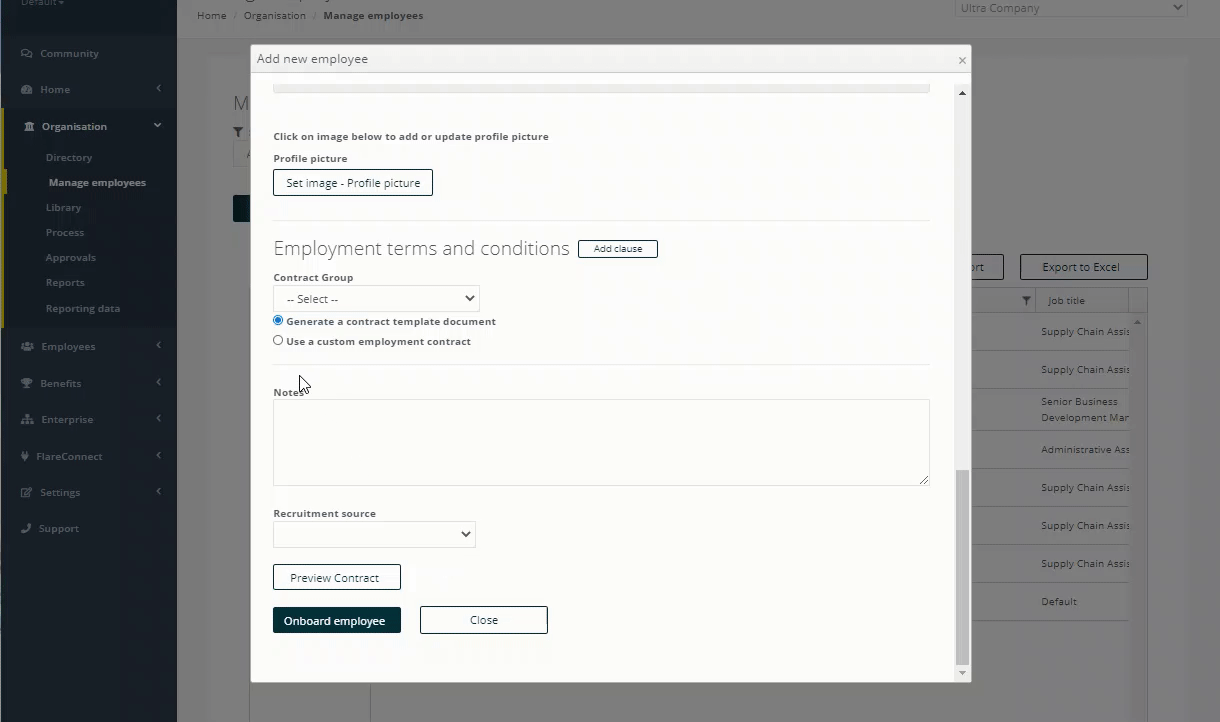
Task: Click the Job title column header
Action: point(1084,301)
